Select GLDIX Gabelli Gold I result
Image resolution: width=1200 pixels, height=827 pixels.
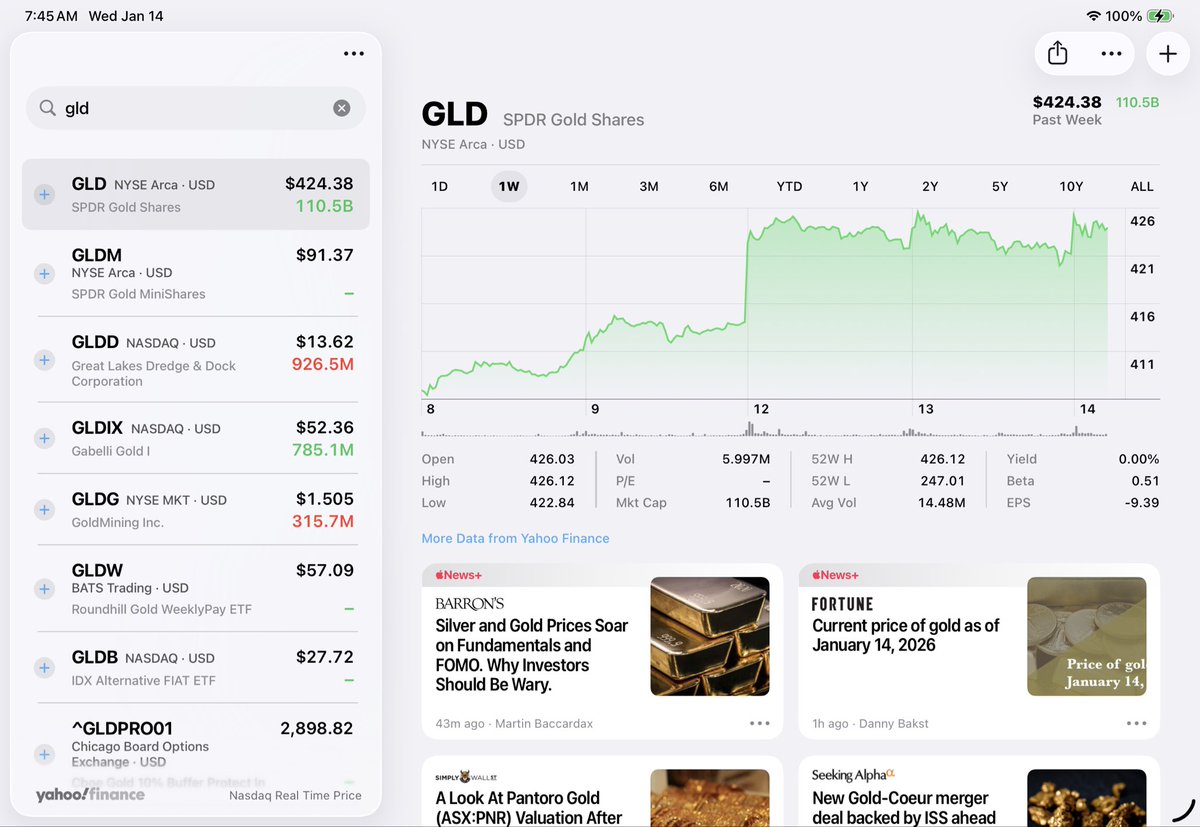[x=195, y=438]
